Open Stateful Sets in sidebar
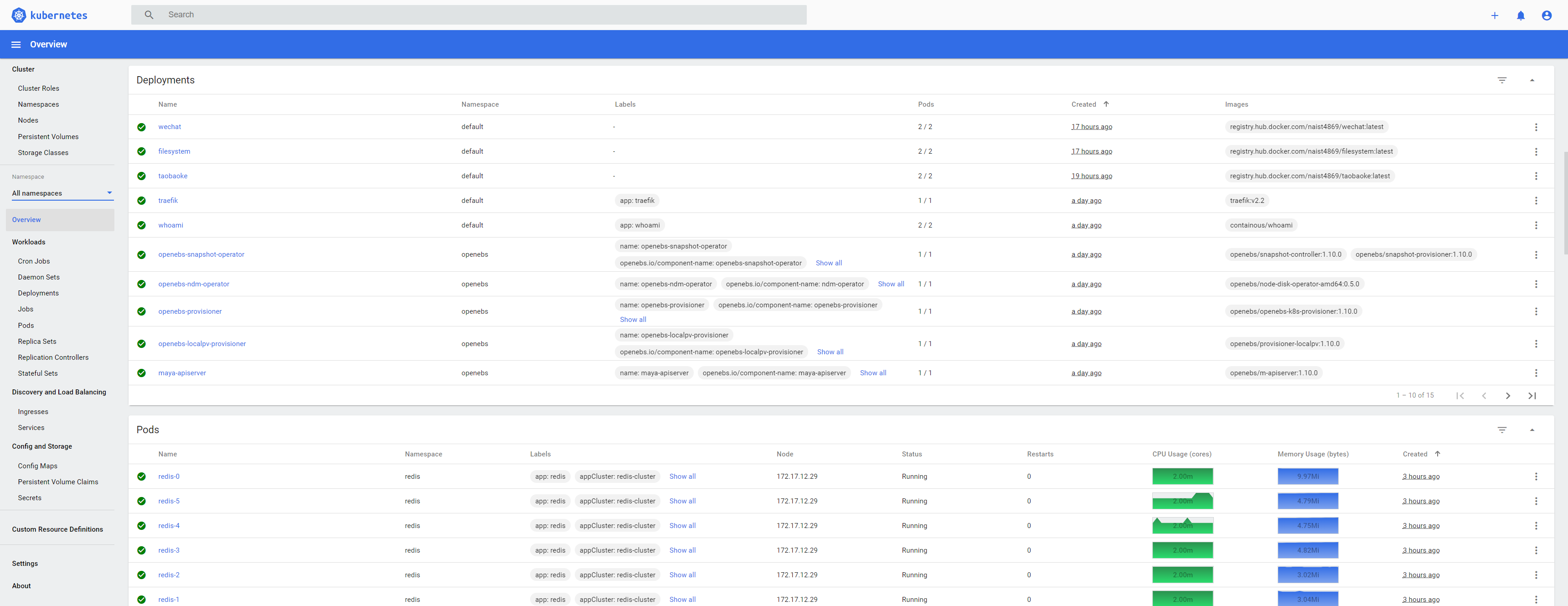The height and width of the screenshot is (606, 1568). tap(38, 373)
